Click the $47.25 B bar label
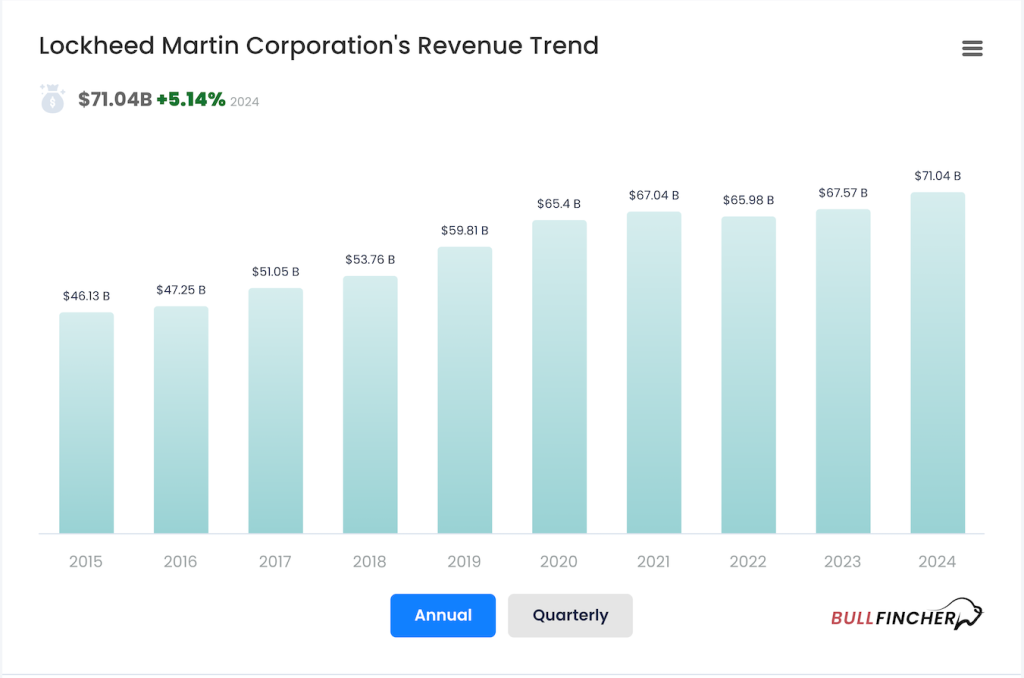Screen dimensions: 1024x678 tap(181, 290)
